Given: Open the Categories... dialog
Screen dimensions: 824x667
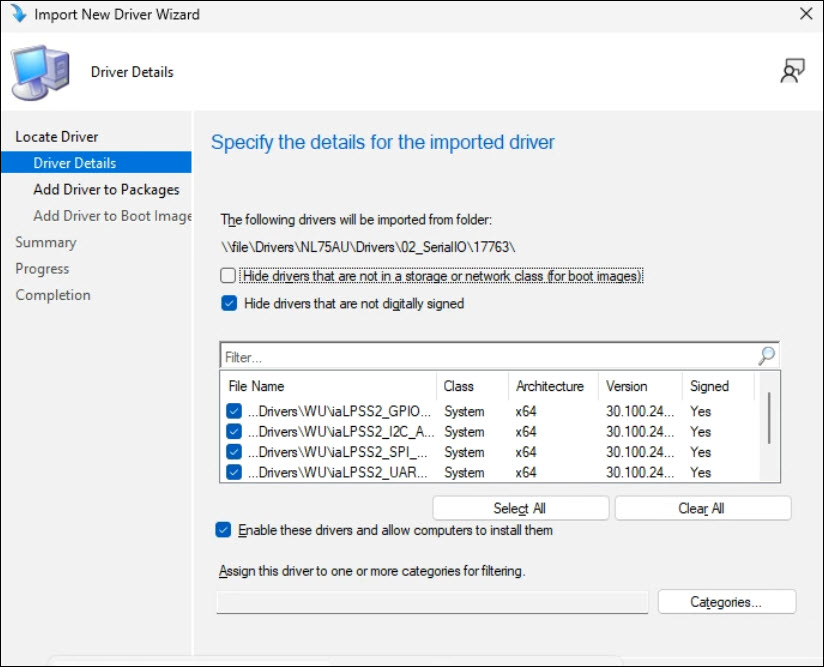Looking at the screenshot, I should click(x=726, y=602).
